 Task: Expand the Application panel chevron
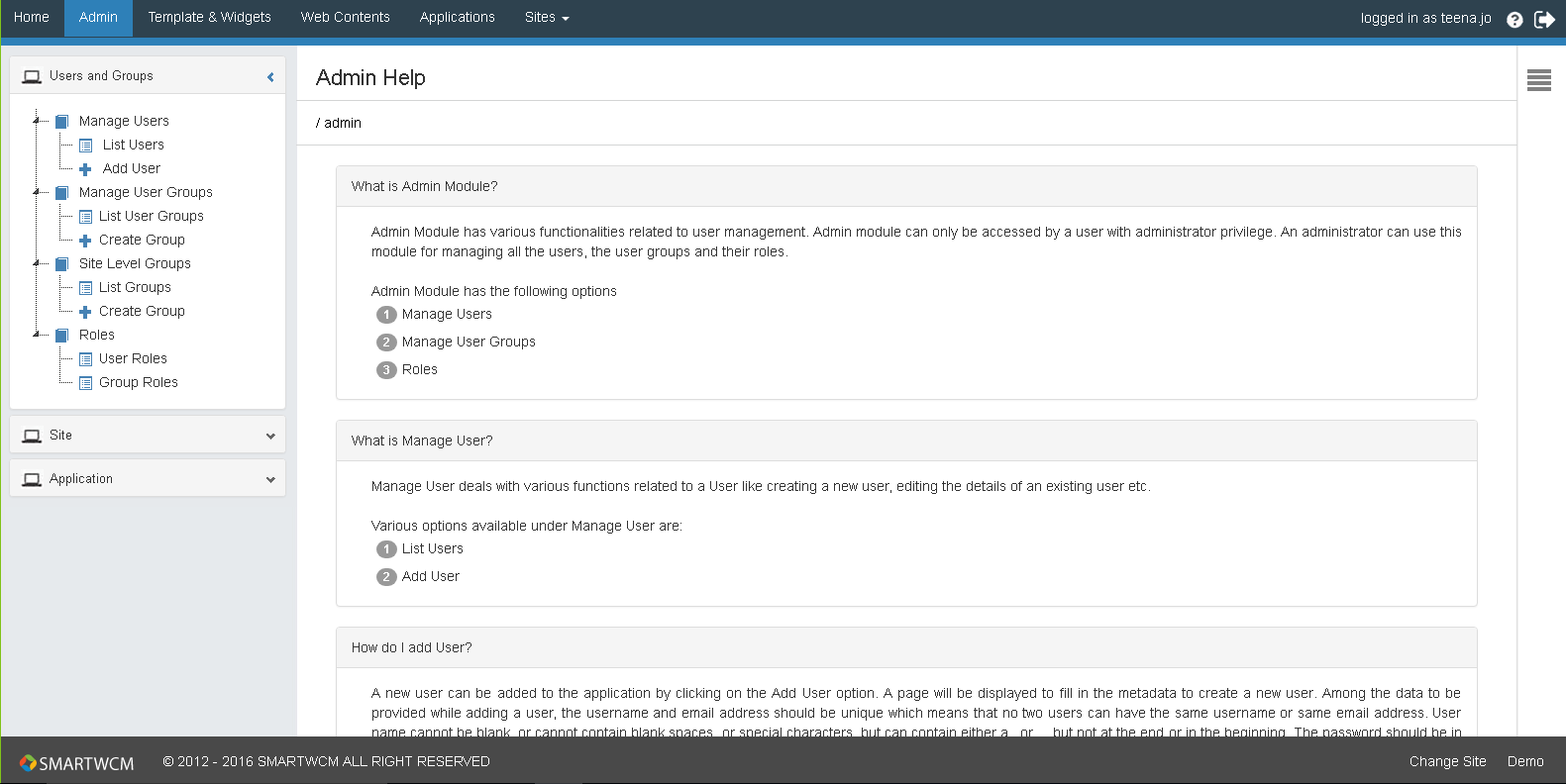pos(270,479)
